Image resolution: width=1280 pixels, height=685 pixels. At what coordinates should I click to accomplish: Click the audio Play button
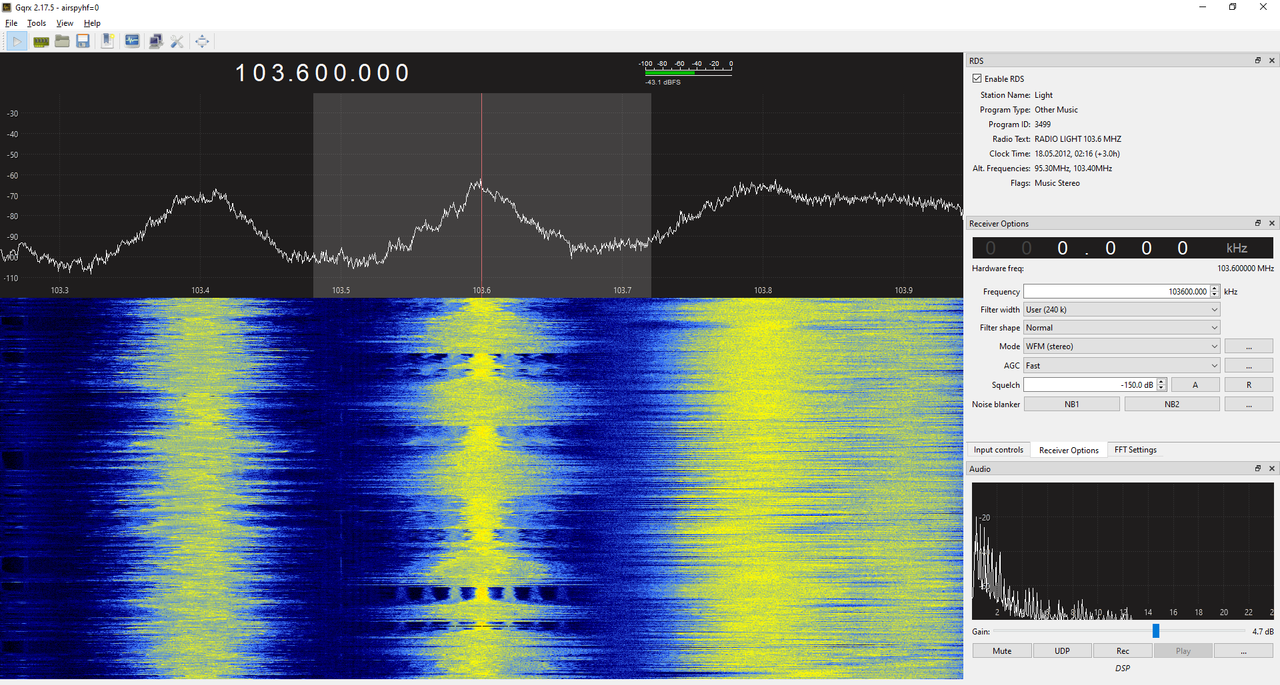point(1183,651)
